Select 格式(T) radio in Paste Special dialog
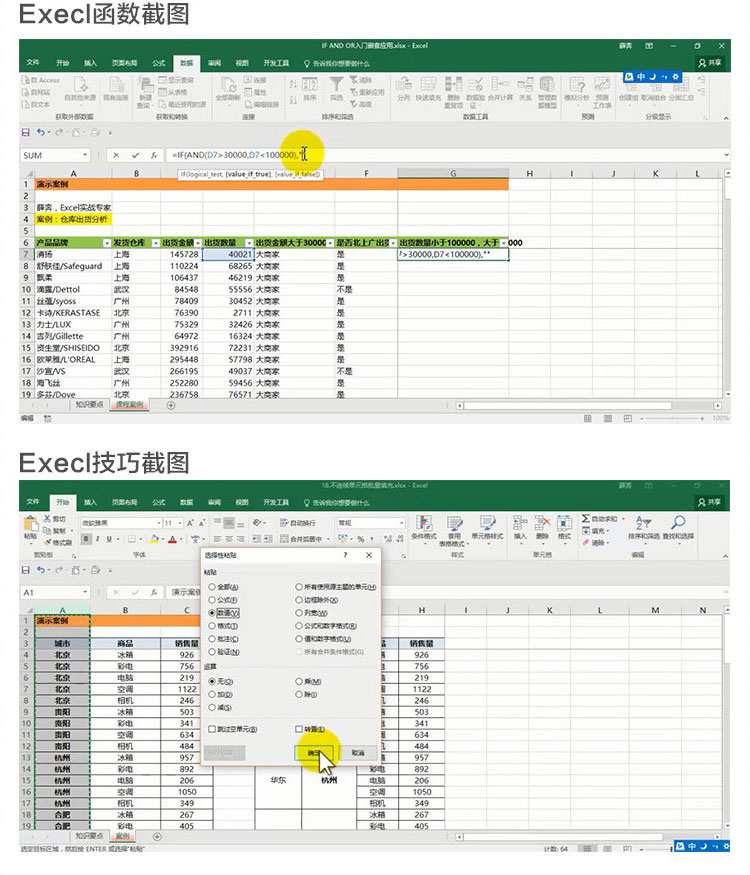The height and width of the screenshot is (875, 750). pos(212,626)
